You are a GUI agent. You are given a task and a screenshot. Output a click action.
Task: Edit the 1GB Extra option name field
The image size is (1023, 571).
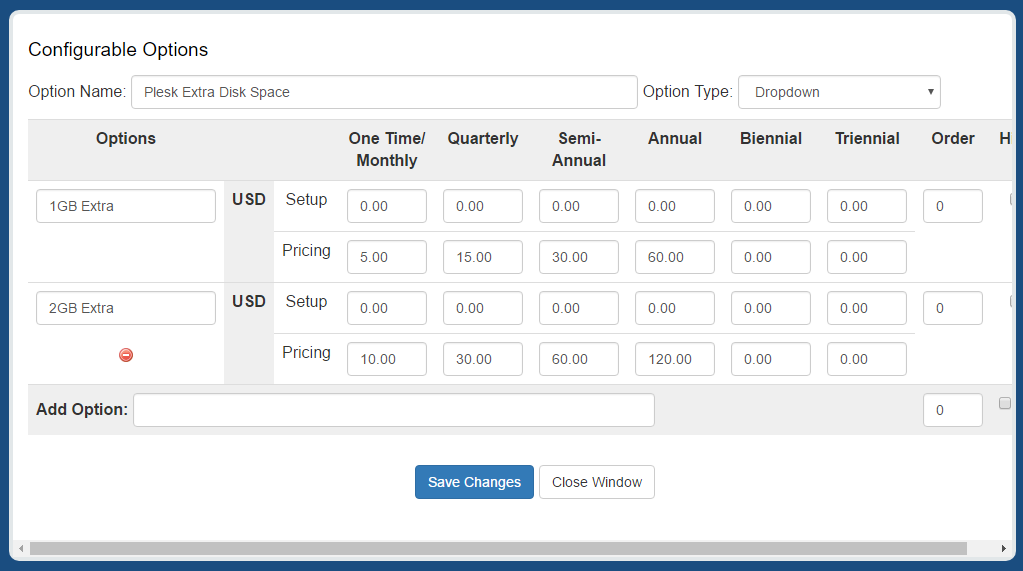click(126, 206)
